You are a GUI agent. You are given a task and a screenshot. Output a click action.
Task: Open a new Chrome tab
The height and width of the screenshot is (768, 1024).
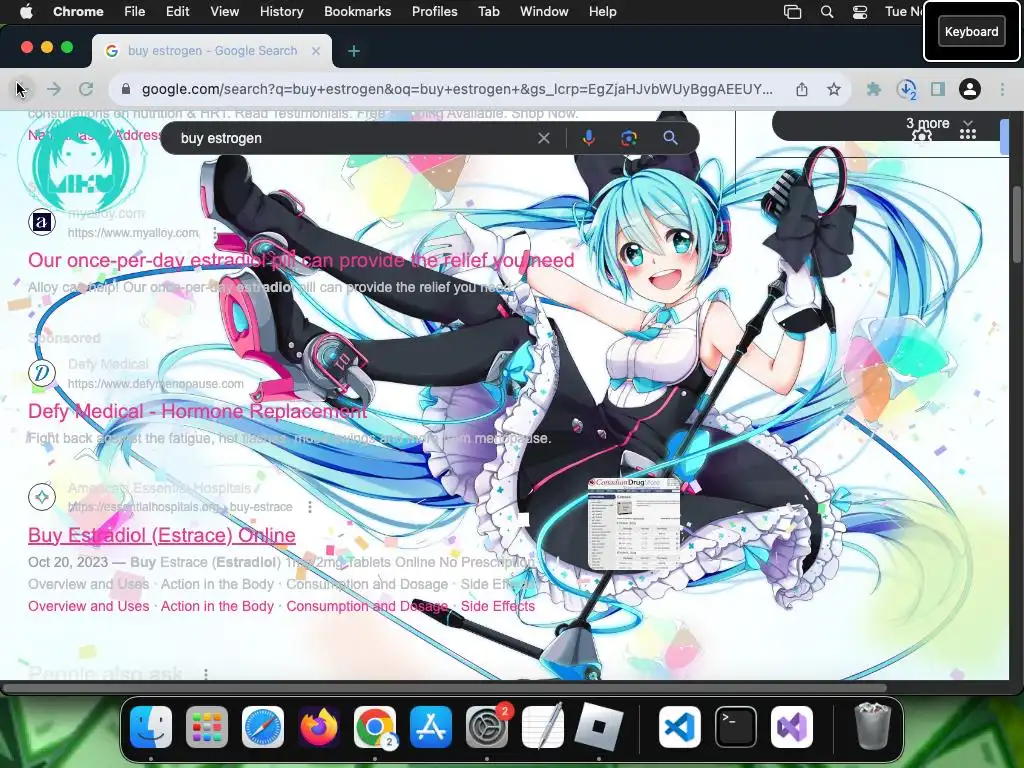pyautogui.click(x=353, y=51)
